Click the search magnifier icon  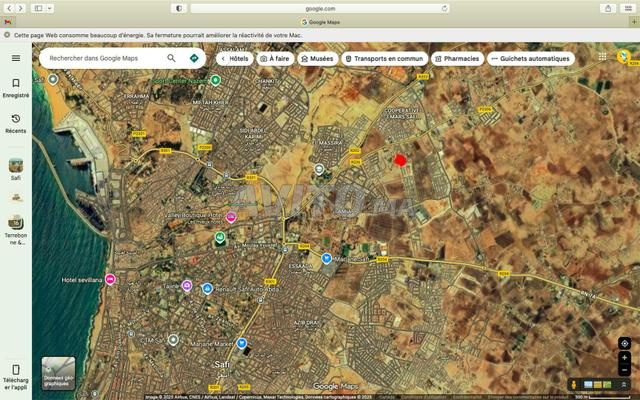pos(171,58)
